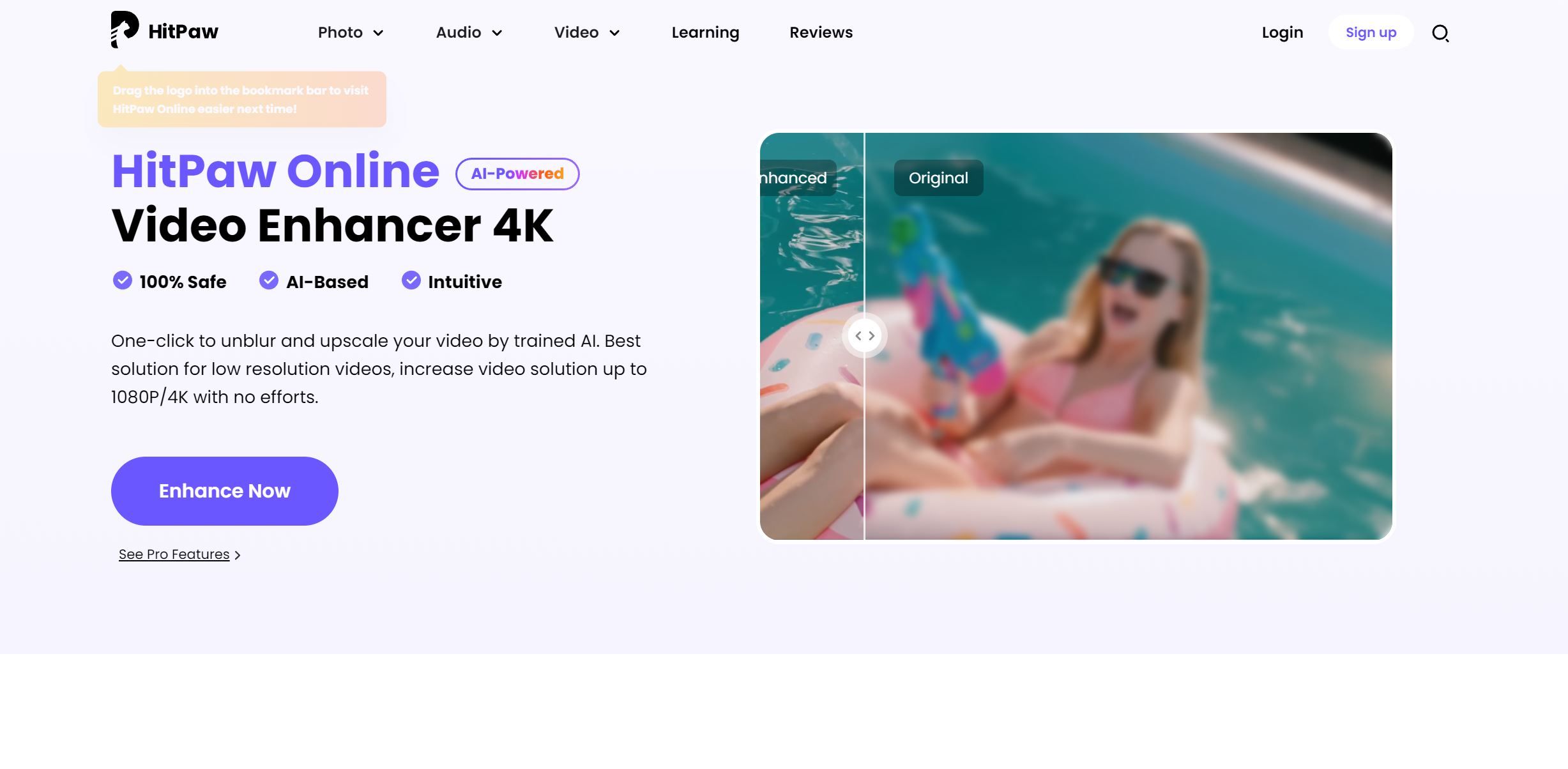Open the Reviews menu item
The image size is (1568, 769).
pyautogui.click(x=821, y=31)
